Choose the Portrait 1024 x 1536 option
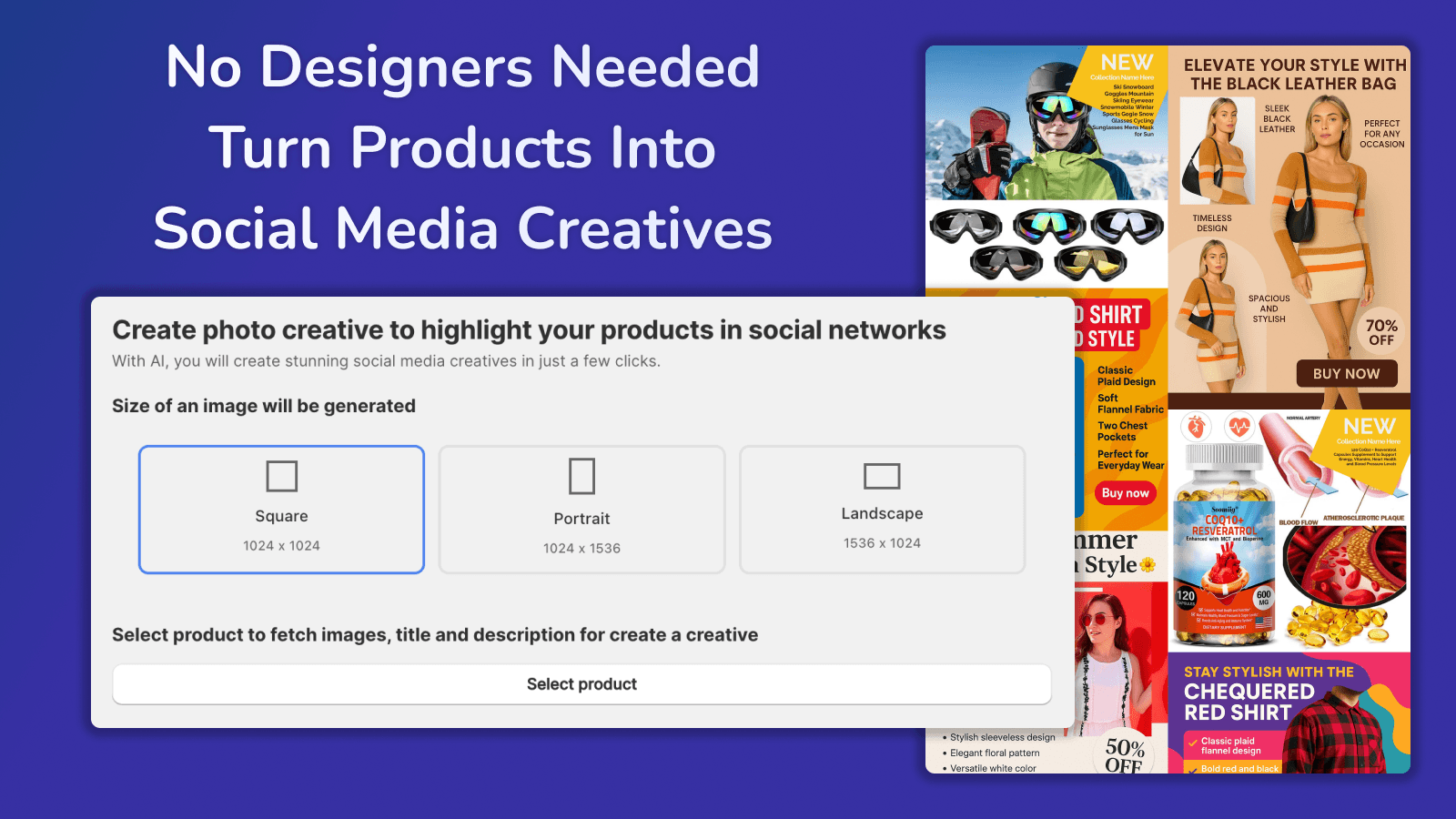This screenshot has width=1456, height=819. click(581, 510)
